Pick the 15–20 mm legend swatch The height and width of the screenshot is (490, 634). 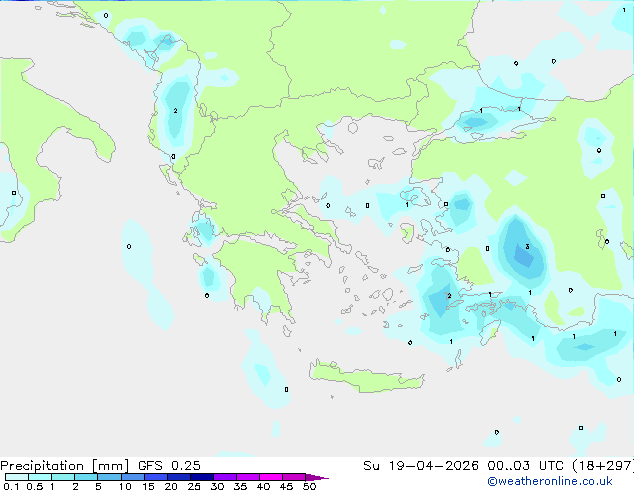coord(155,477)
